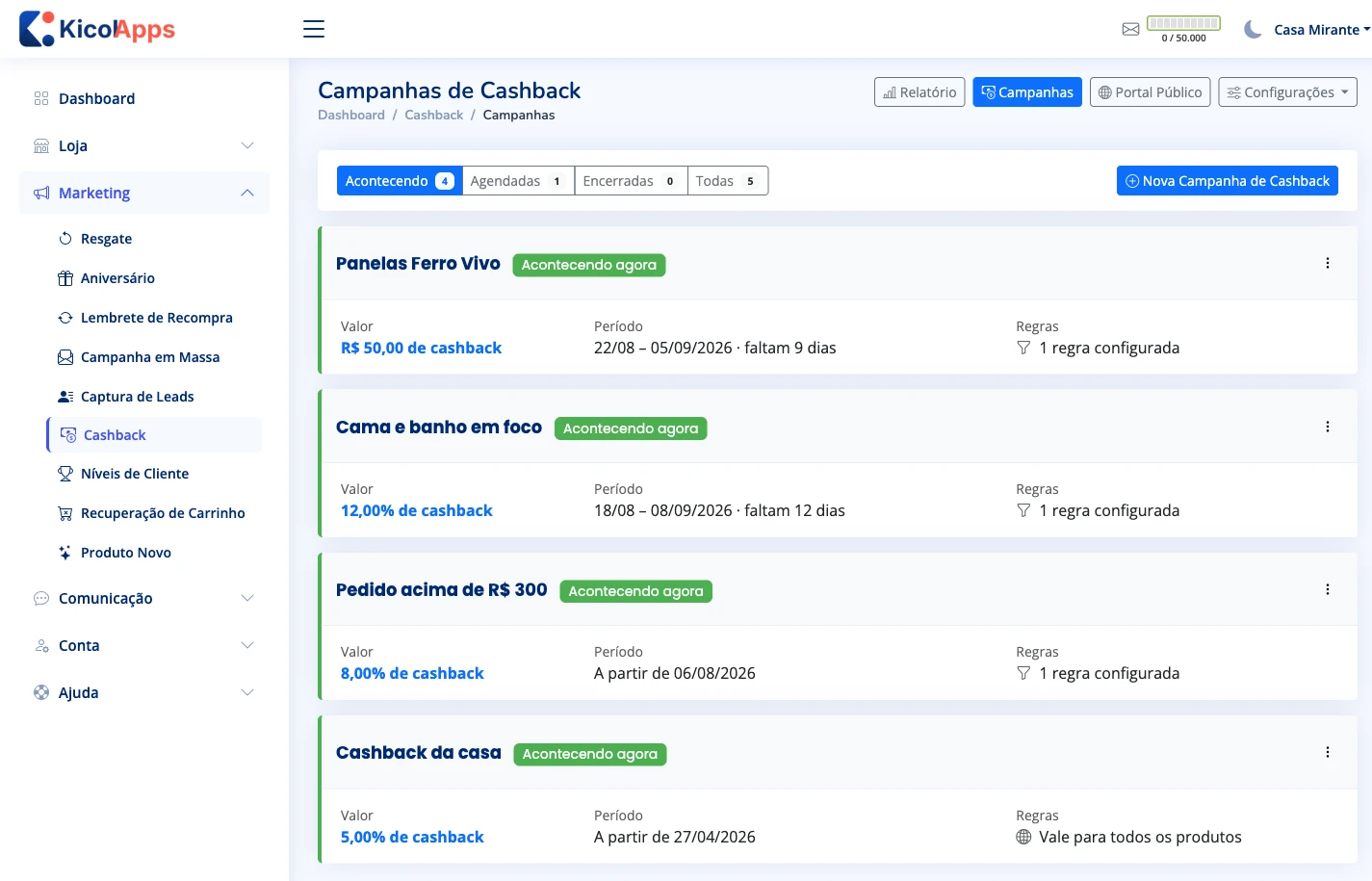Select the Agendadas tab
Screen dimensions: 1372x881
pyautogui.click(x=518, y=181)
